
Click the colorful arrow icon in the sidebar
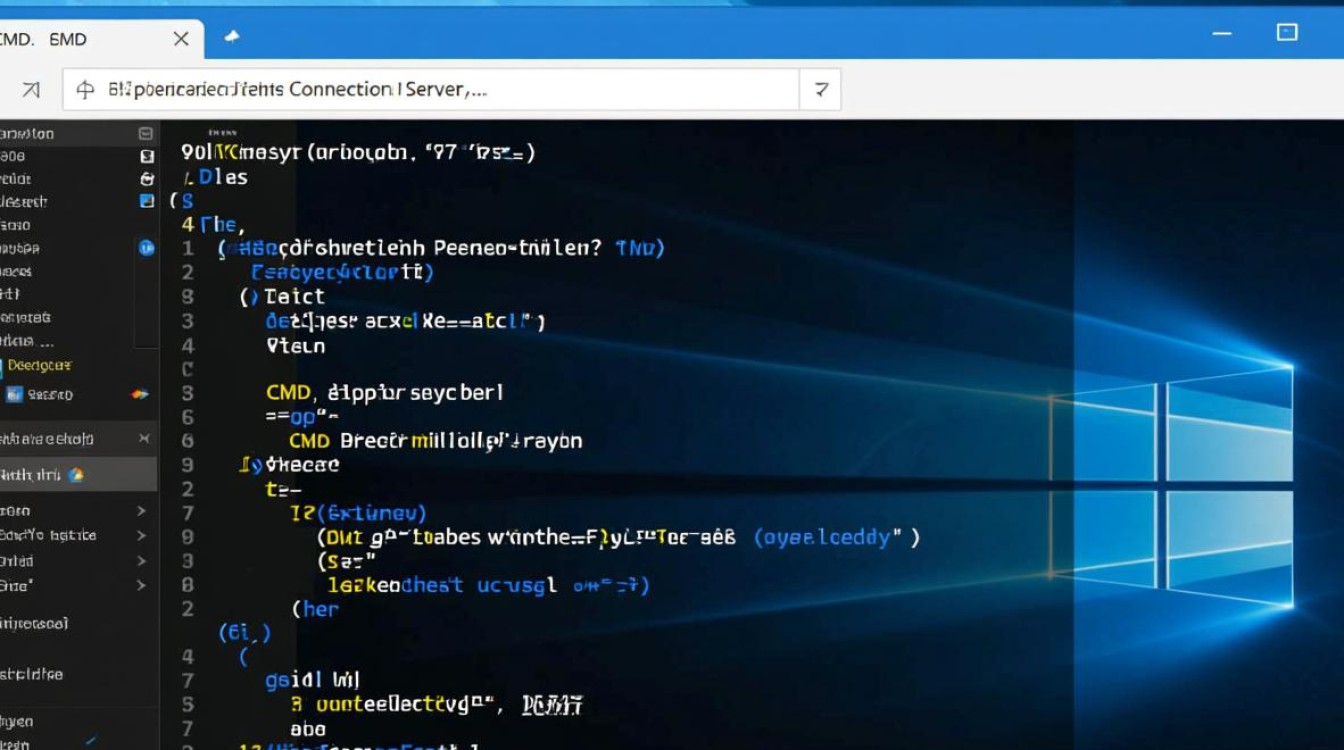pyautogui.click(x=140, y=394)
